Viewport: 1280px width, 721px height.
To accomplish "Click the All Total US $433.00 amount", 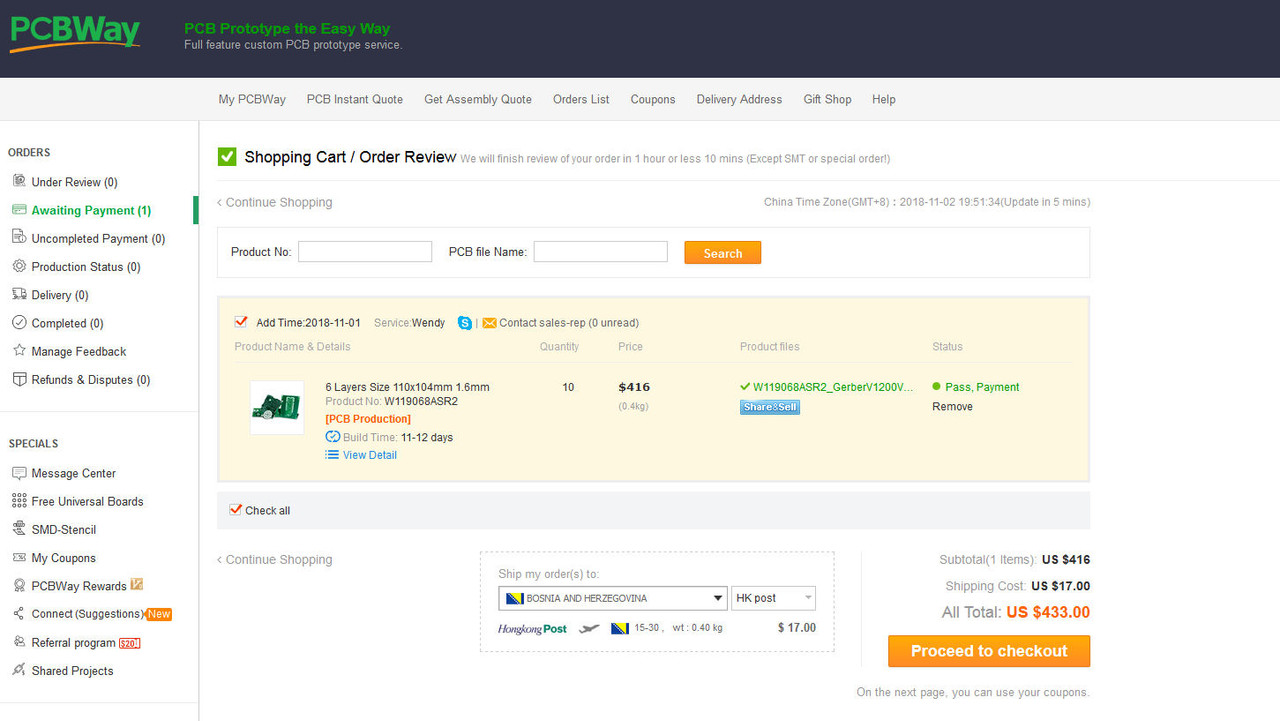I will point(1048,612).
